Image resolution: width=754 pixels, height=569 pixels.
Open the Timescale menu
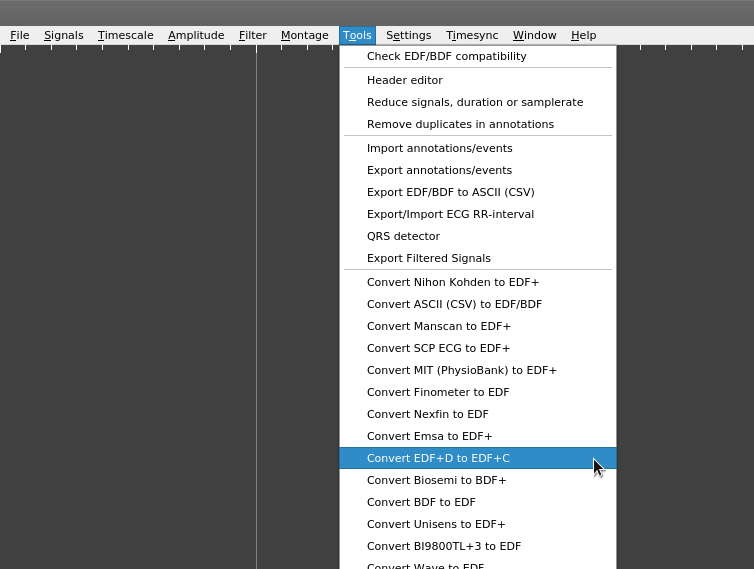[125, 36]
